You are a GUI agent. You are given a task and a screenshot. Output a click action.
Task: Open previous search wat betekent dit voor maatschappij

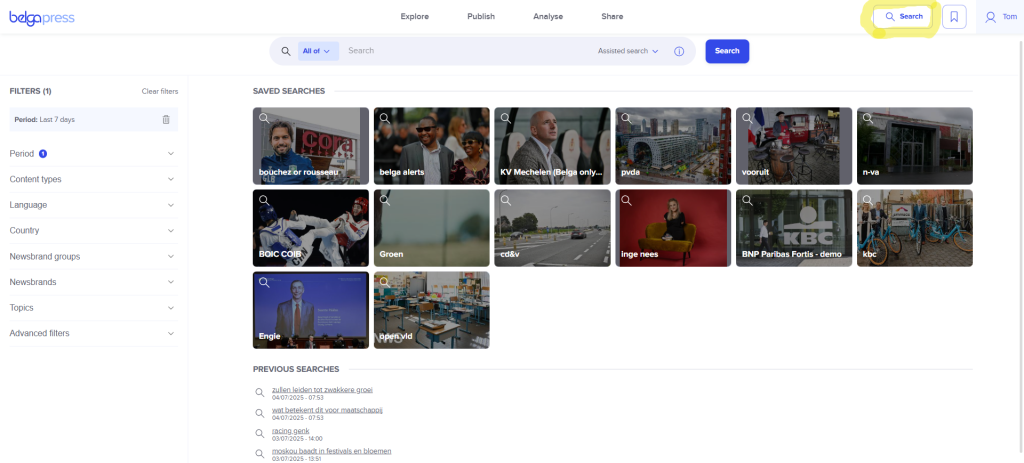coord(327,410)
